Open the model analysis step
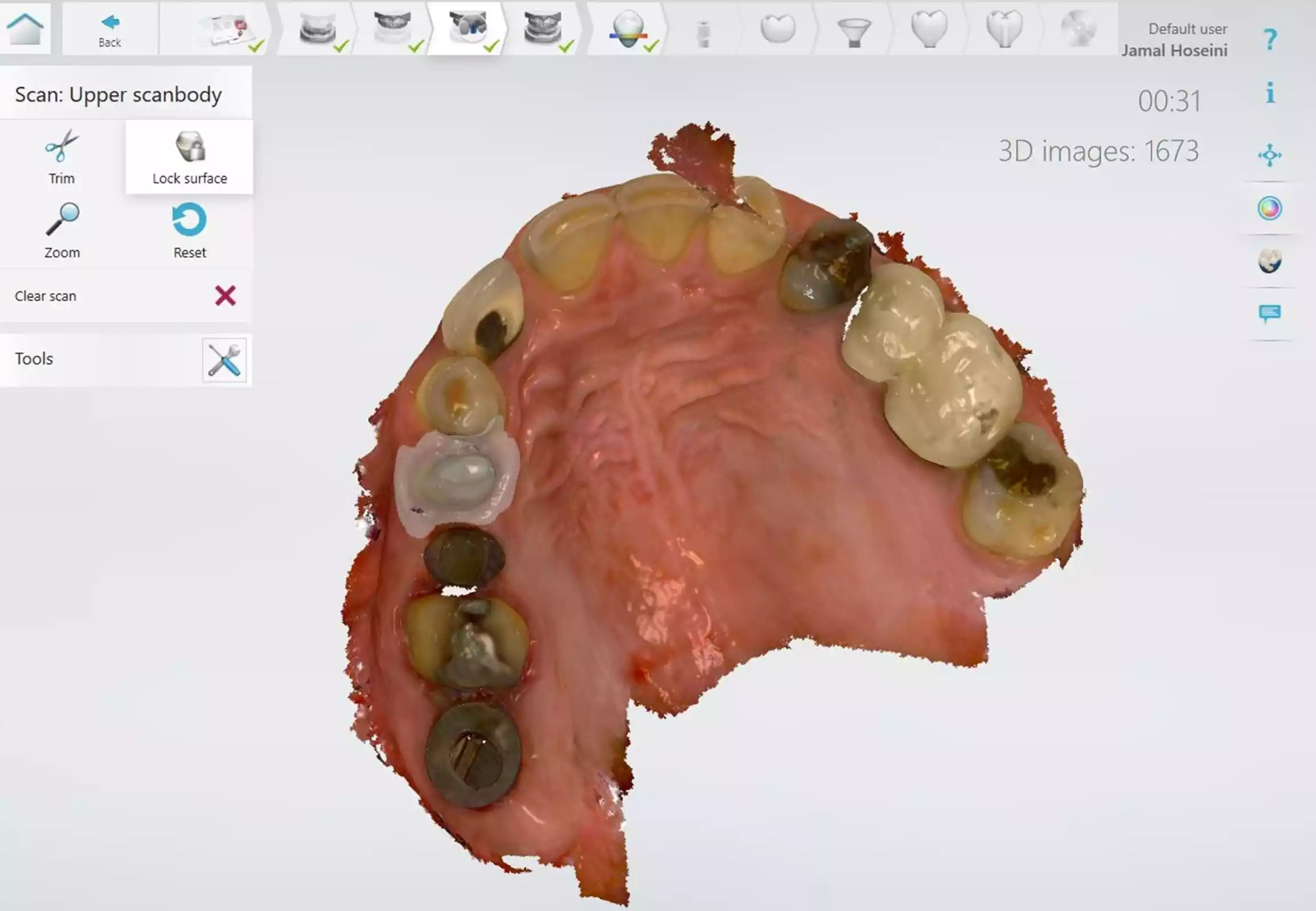 628,30
